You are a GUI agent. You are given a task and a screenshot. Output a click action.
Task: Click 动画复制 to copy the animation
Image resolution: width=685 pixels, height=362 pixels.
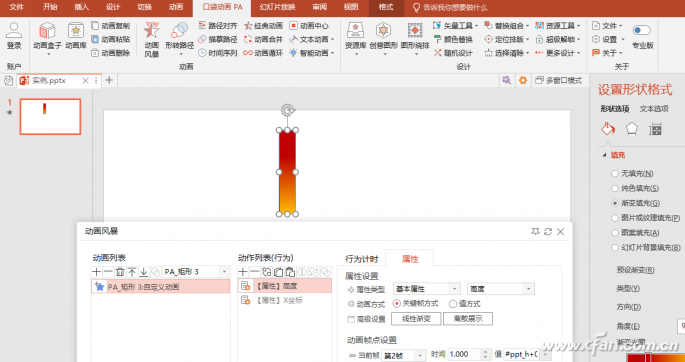111,26
